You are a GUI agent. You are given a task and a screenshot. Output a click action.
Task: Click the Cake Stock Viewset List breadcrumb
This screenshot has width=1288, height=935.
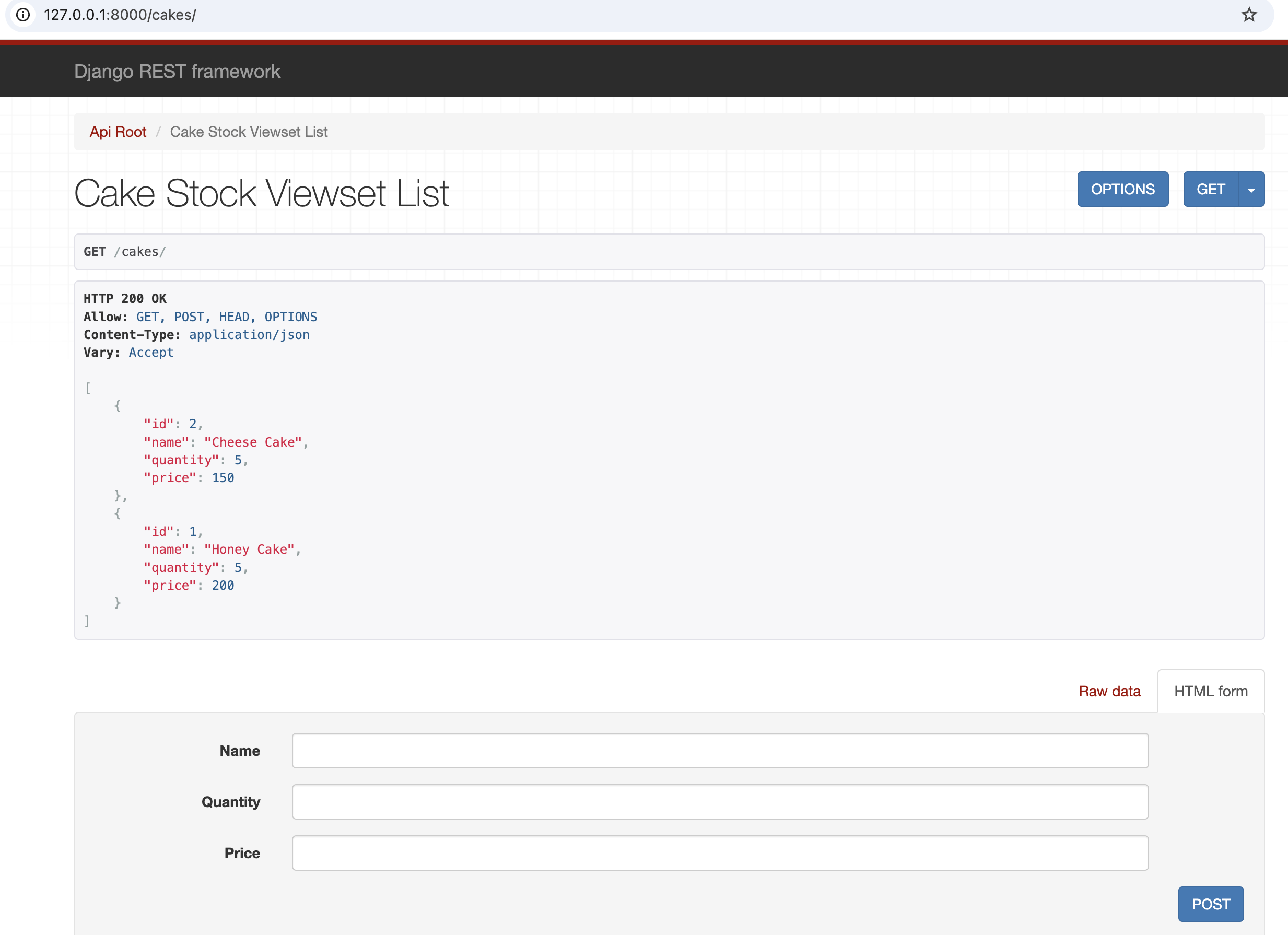(249, 132)
